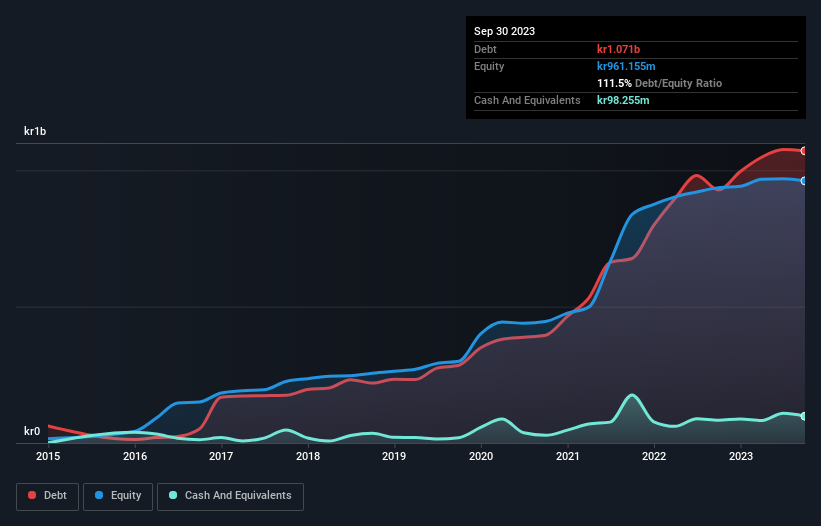This screenshot has width=821, height=526.
Task: Click the teal Cash endpoint marker
Action: click(x=804, y=416)
